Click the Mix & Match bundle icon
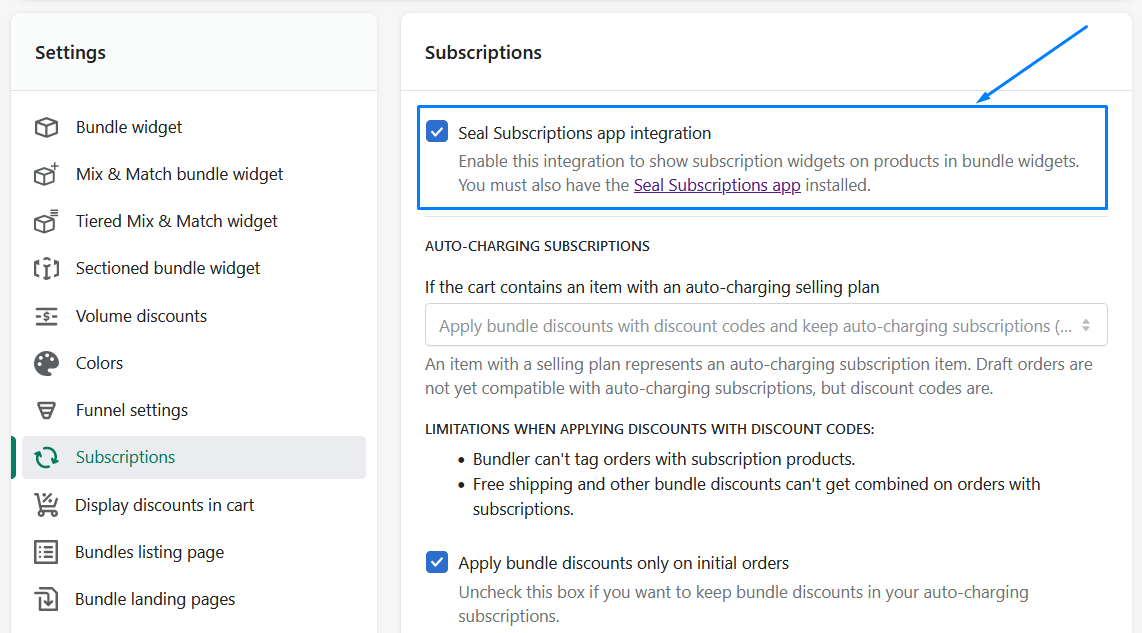1142x633 pixels. point(46,175)
